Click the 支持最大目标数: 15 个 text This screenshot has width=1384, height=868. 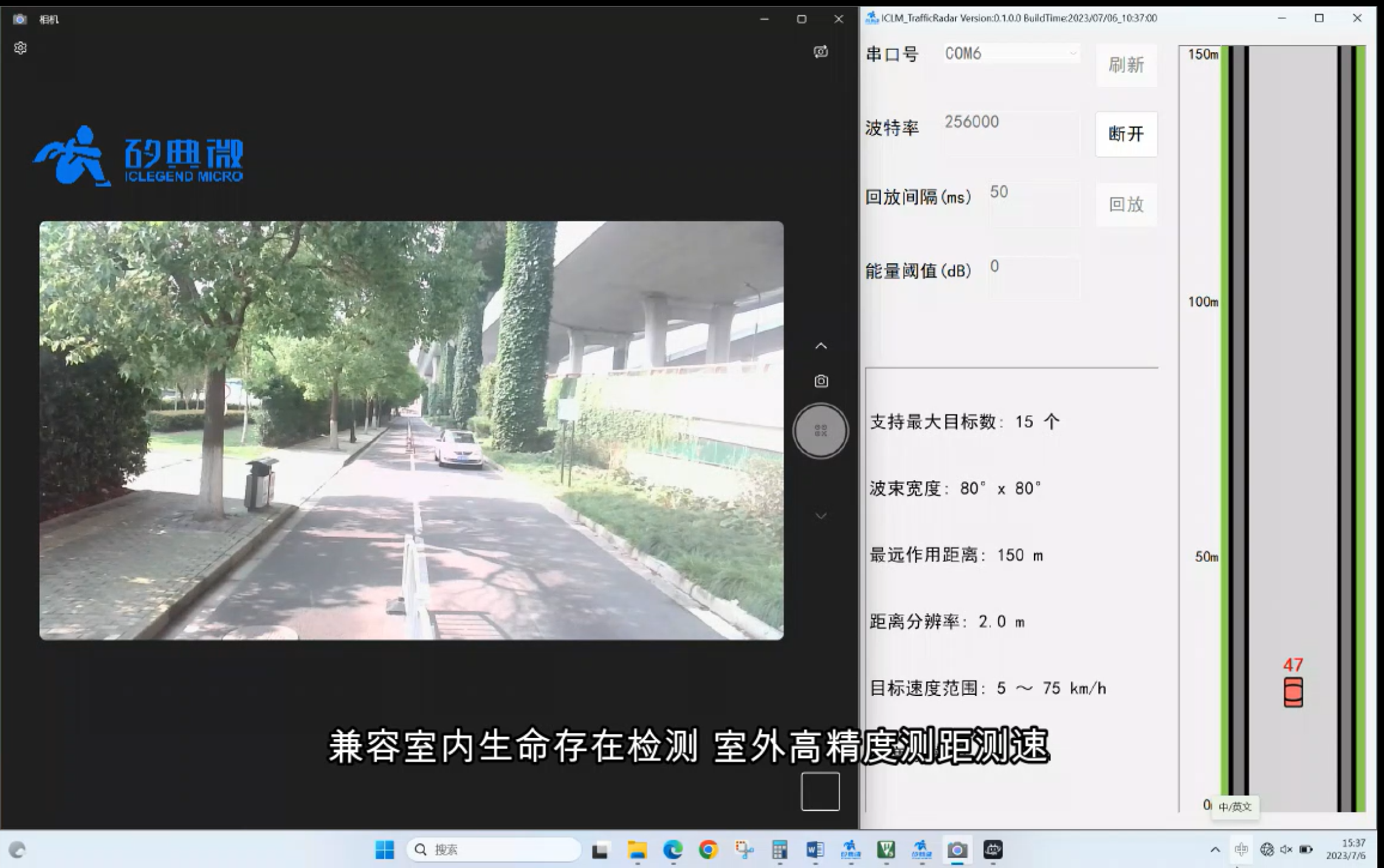965,422
